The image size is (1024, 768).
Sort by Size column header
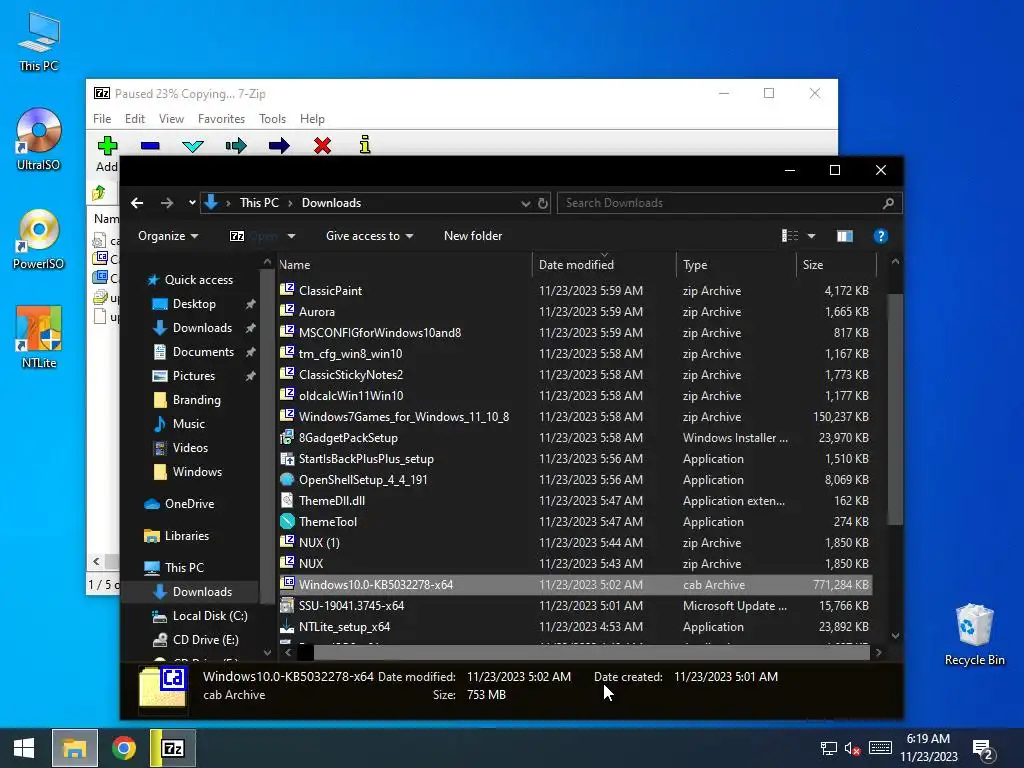pos(836,264)
